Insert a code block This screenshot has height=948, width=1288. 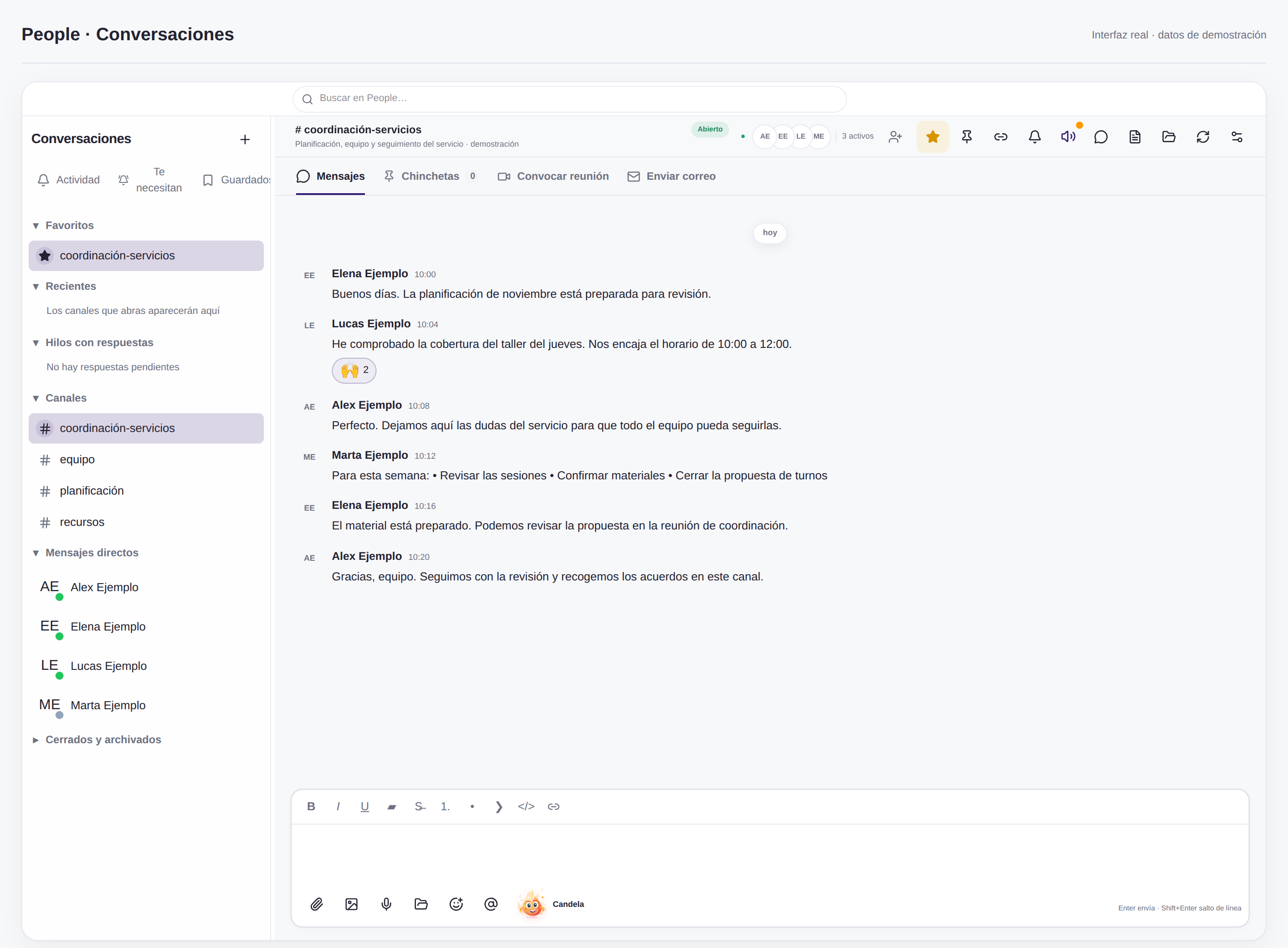(x=526, y=807)
